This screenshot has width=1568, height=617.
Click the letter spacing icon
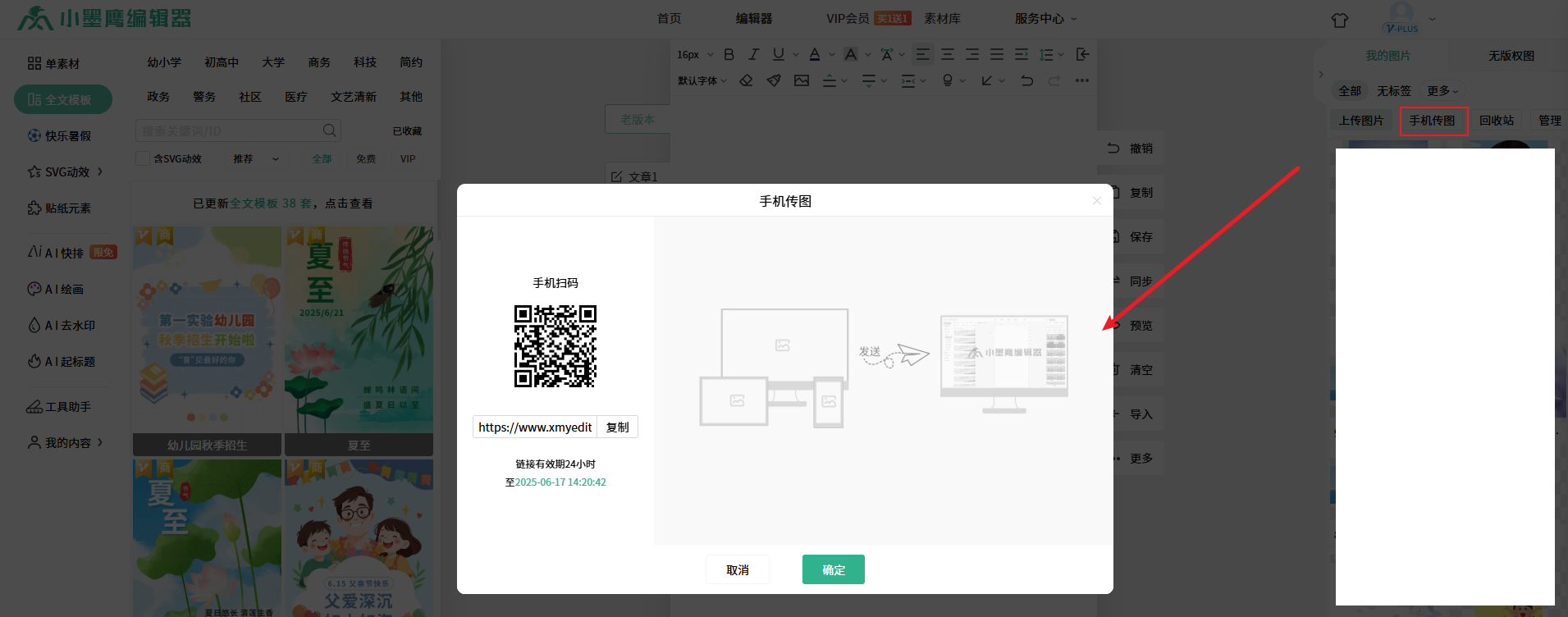tap(887, 54)
